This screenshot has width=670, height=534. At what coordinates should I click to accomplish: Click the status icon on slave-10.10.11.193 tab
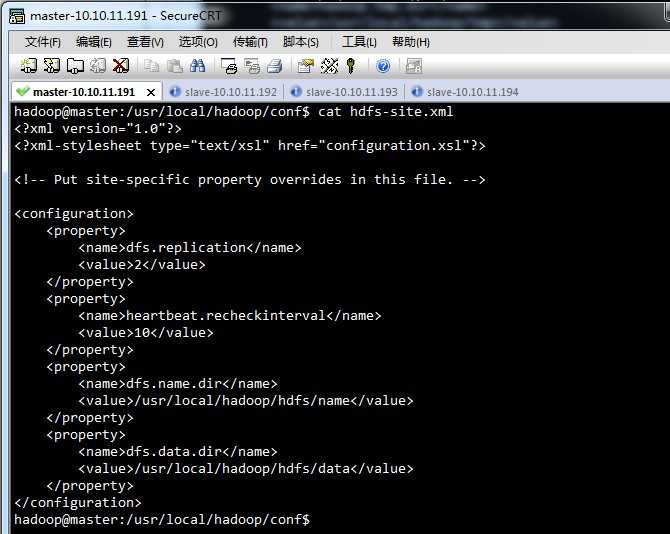click(x=296, y=91)
